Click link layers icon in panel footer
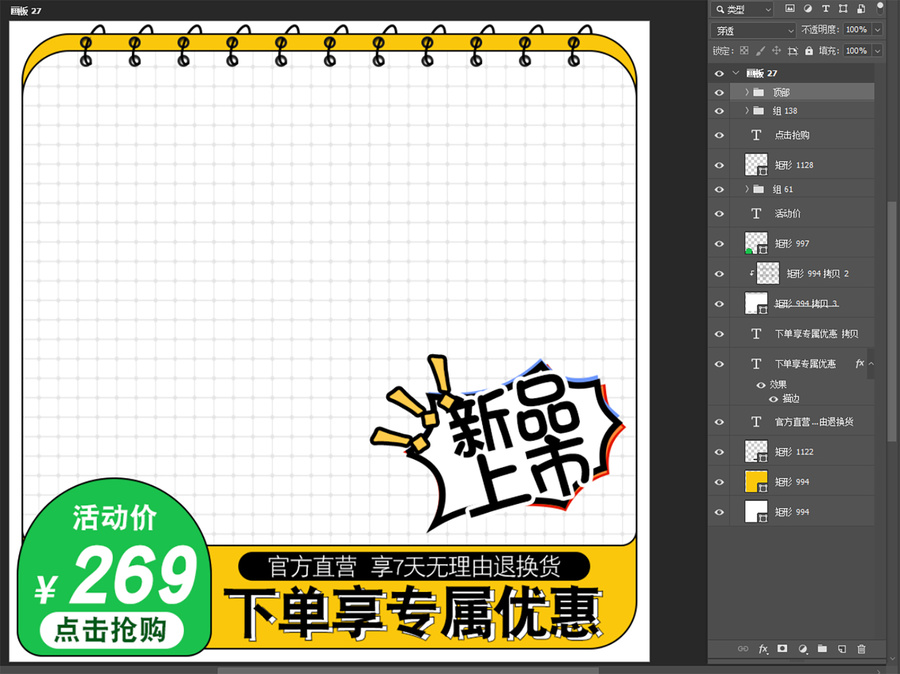 click(743, 649)
